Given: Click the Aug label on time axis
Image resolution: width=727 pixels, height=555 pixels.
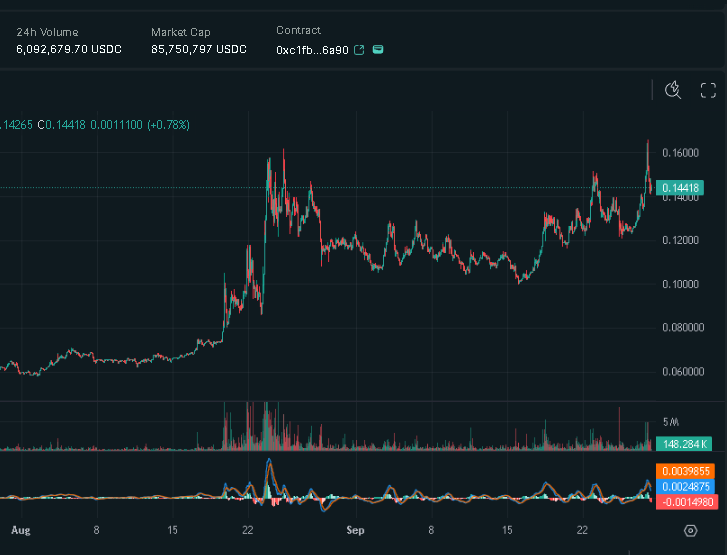Looking at the screenshot, I should [21, 530].
